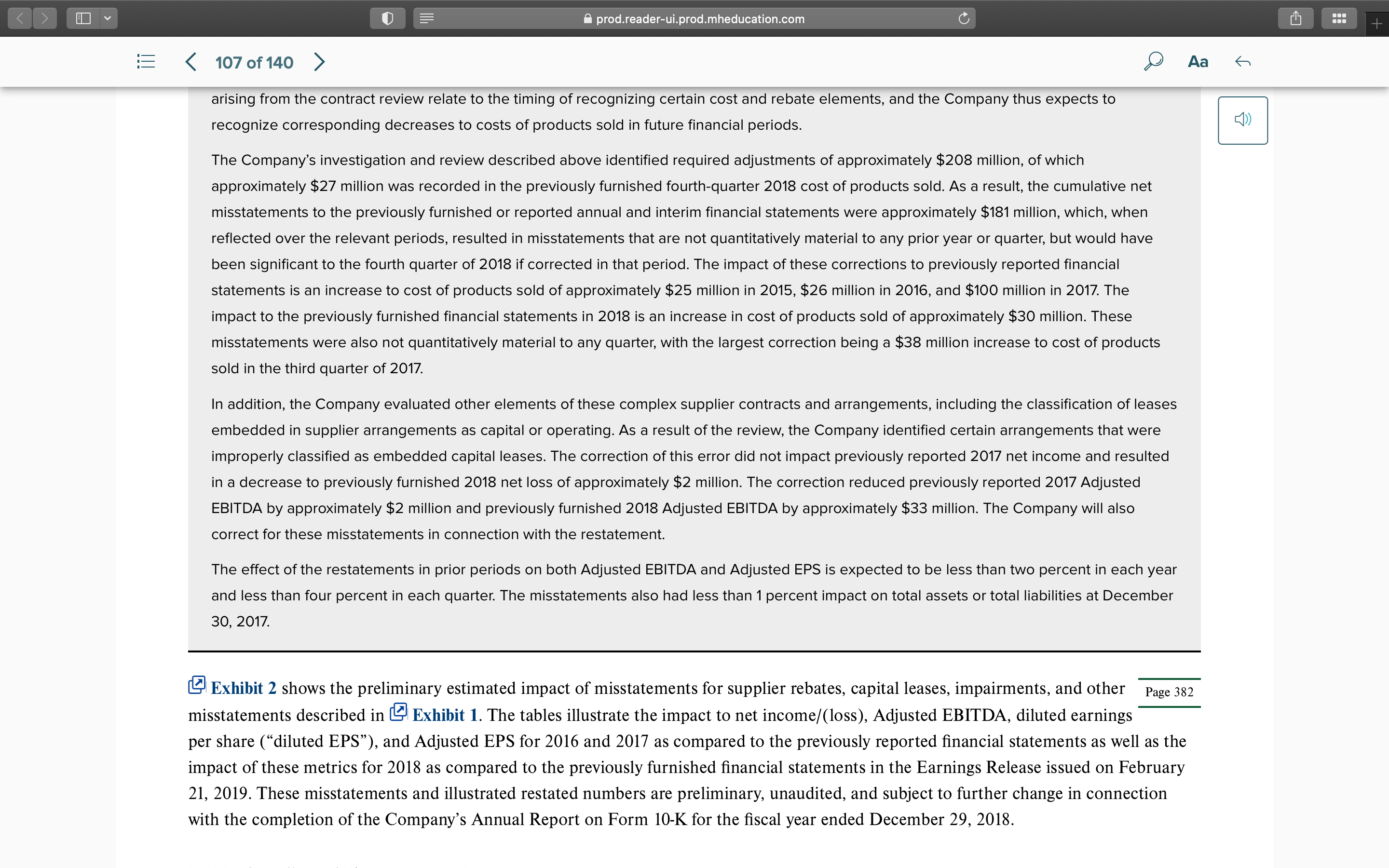Open the Share menu in Safari
Viewport: 1389px width, 868px height.
pos(1295,18)
